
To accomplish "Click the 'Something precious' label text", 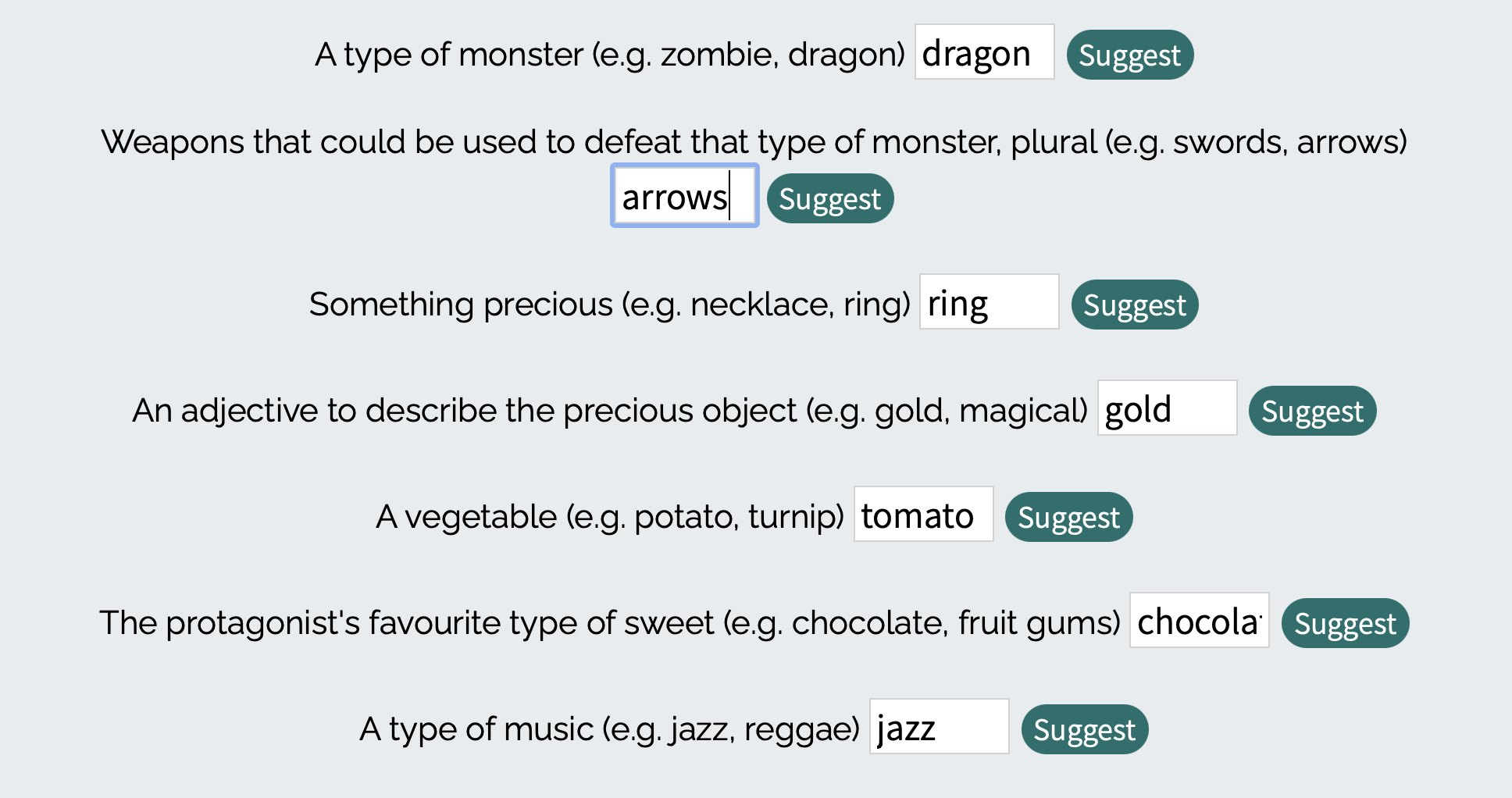I will tap(609, 305).
